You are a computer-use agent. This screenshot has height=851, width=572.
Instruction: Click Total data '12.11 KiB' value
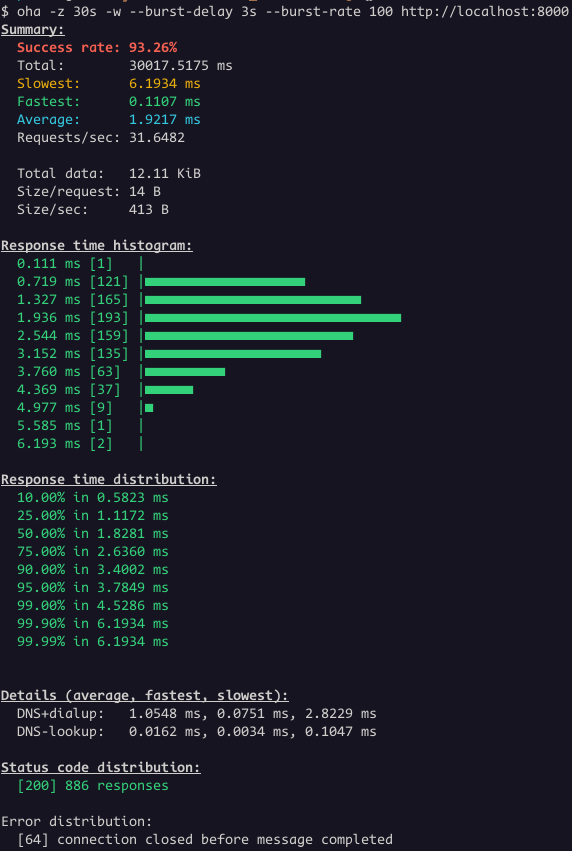pyautogui.click(x=164, y=174)
